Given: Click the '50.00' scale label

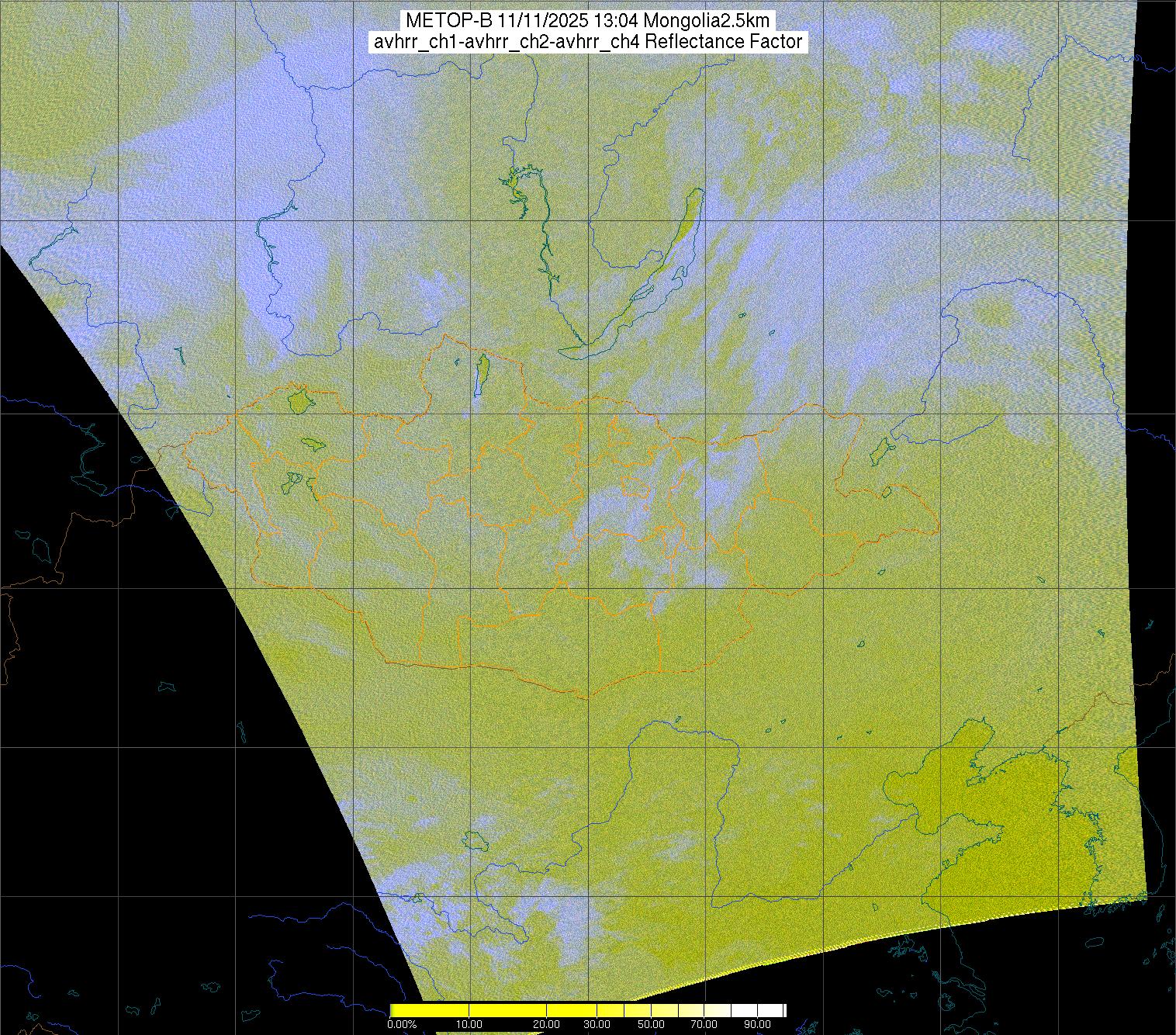Looking at the screenshot, I should [x=652, y=1025].
